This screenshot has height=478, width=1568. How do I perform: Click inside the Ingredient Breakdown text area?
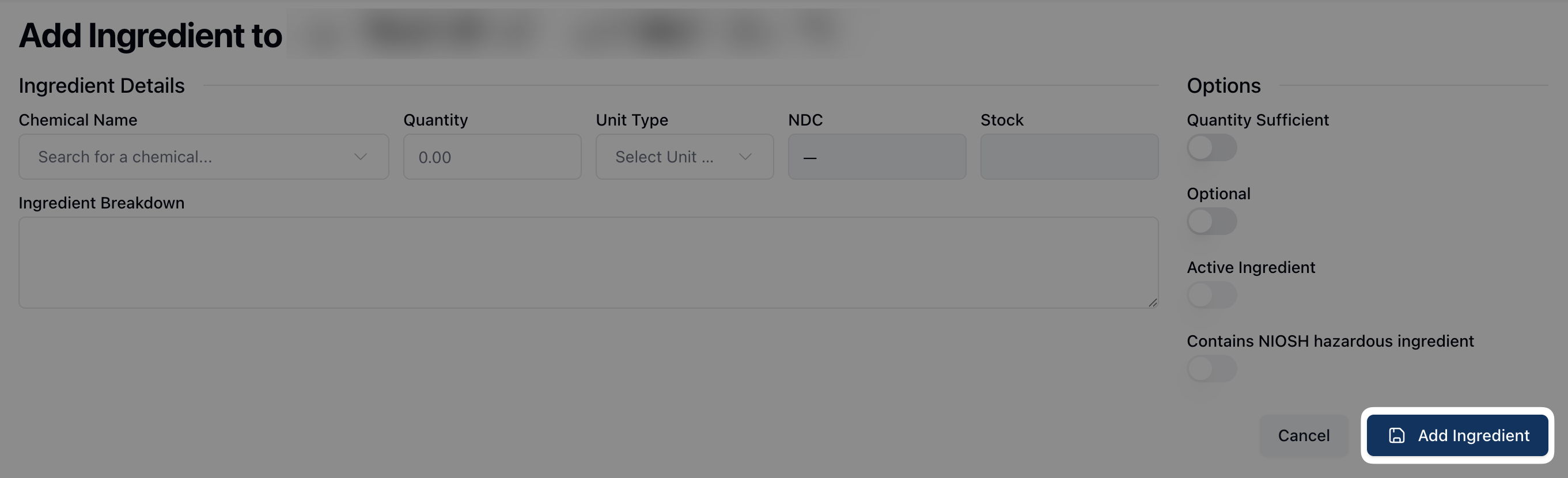tap(588, 263)
